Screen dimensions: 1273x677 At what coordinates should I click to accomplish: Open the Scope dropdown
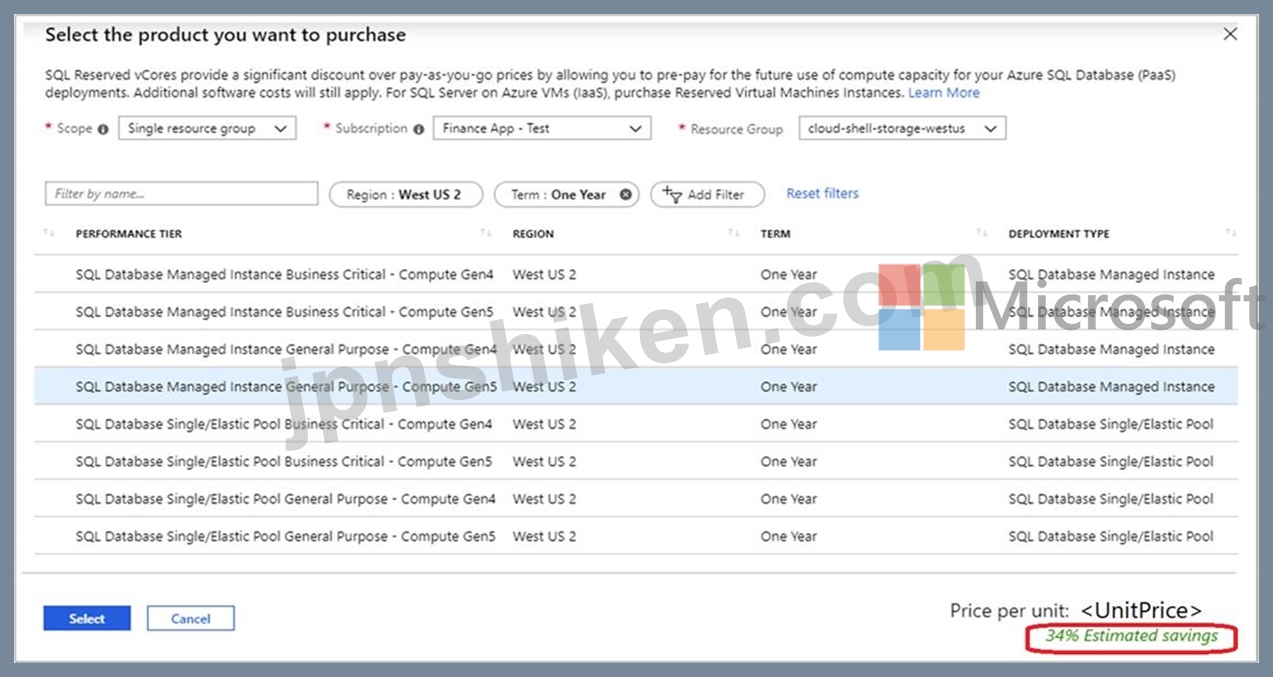click(x=207, y=128)
